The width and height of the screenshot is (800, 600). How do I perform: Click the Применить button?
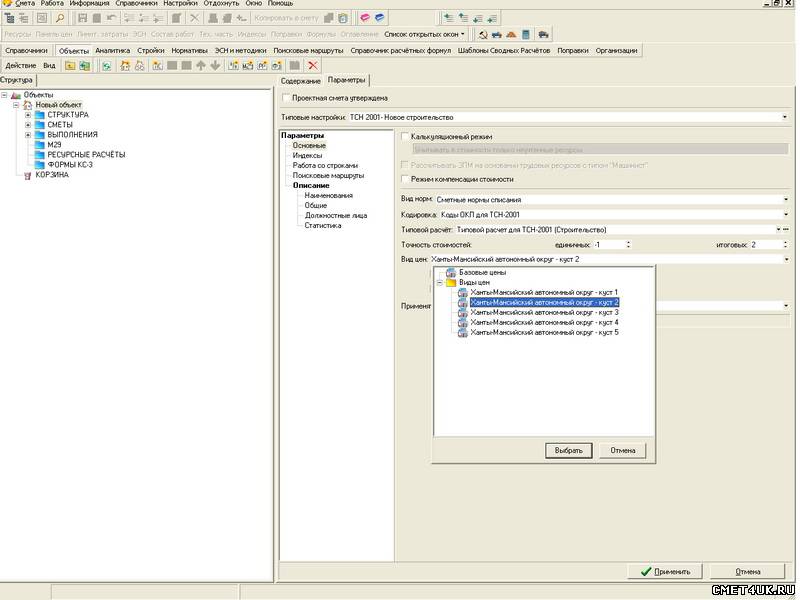coord(665,571)
